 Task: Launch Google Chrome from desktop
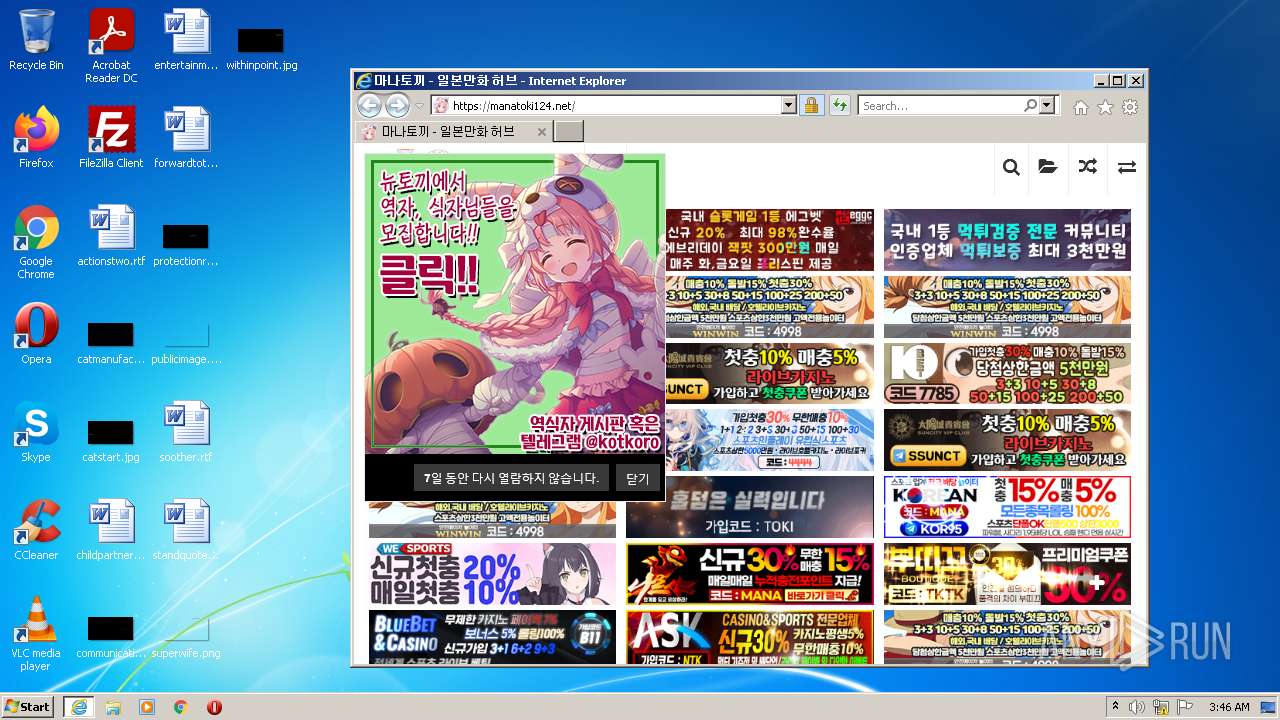[36, 242]
